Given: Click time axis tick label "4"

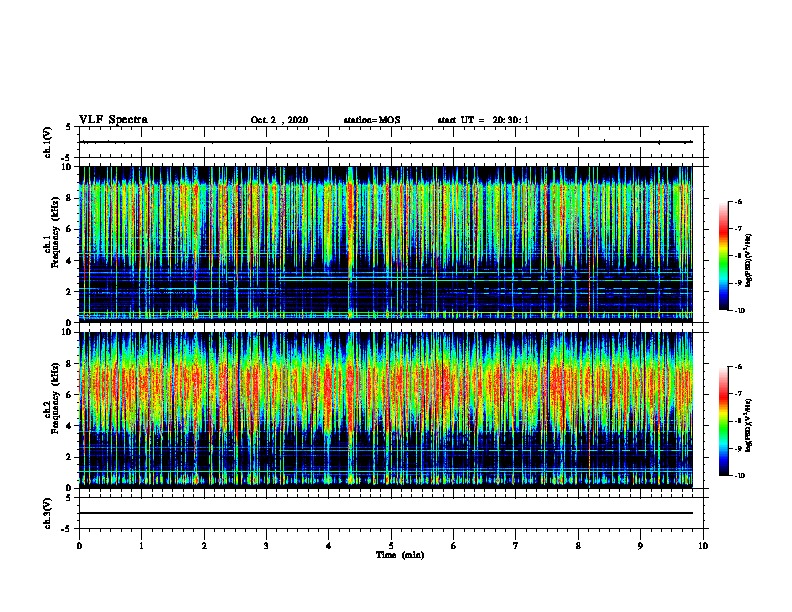Looking at the screenshot, I should tap(329, 546).
